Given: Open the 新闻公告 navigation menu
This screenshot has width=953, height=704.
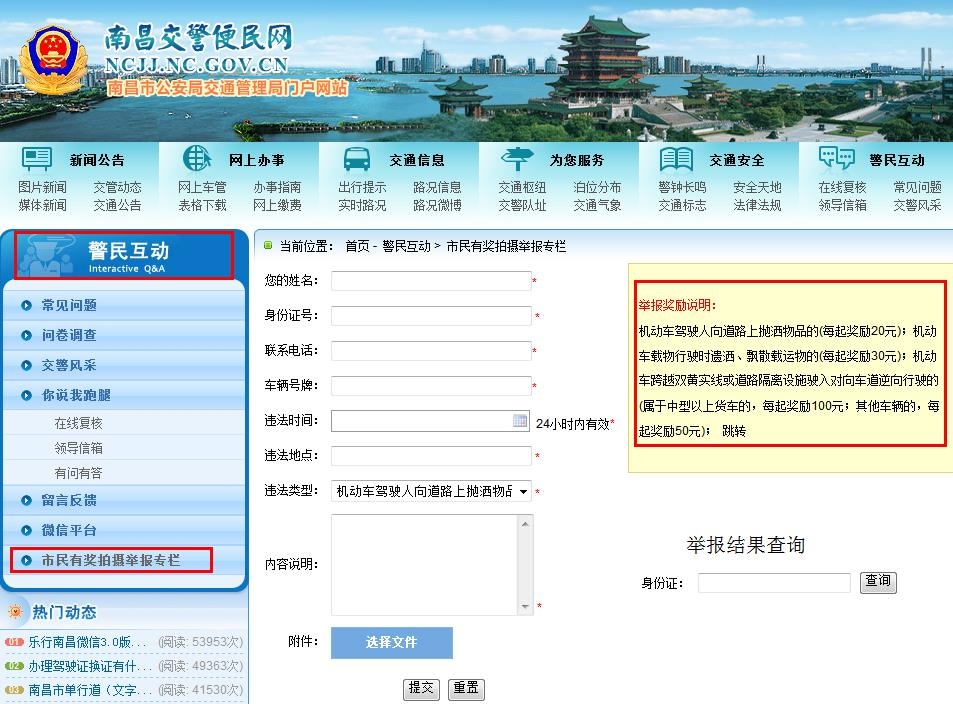Looking at the screenshot, I should click(97, 160).
